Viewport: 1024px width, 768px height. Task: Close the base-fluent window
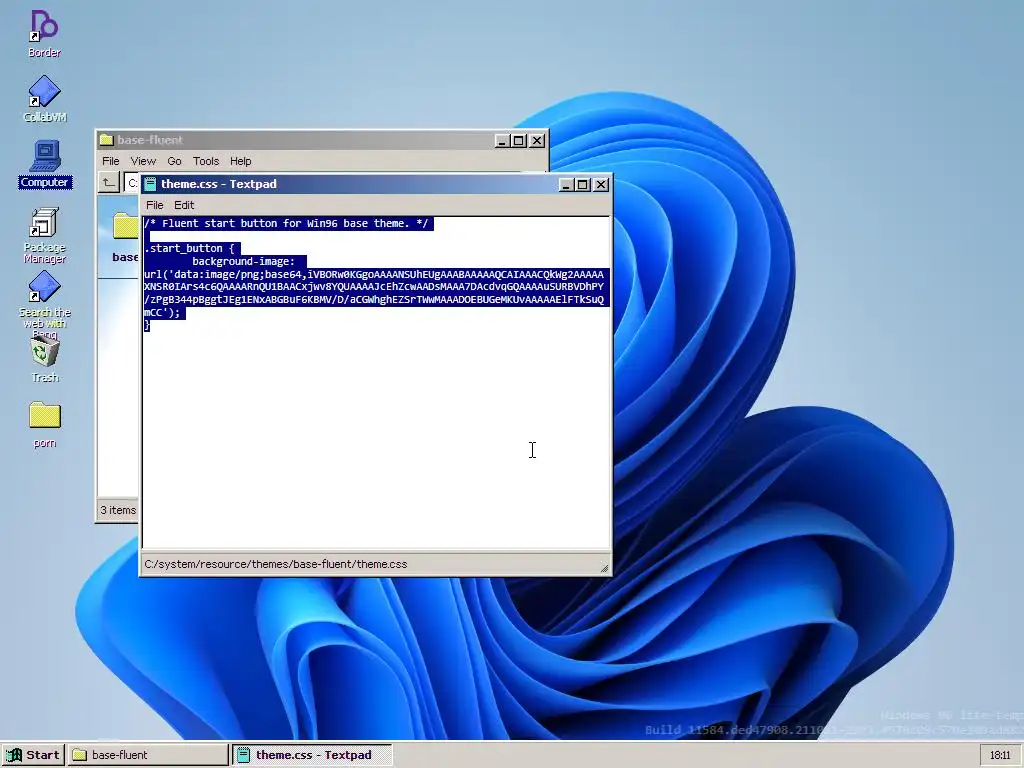click(x=537, y=140)
